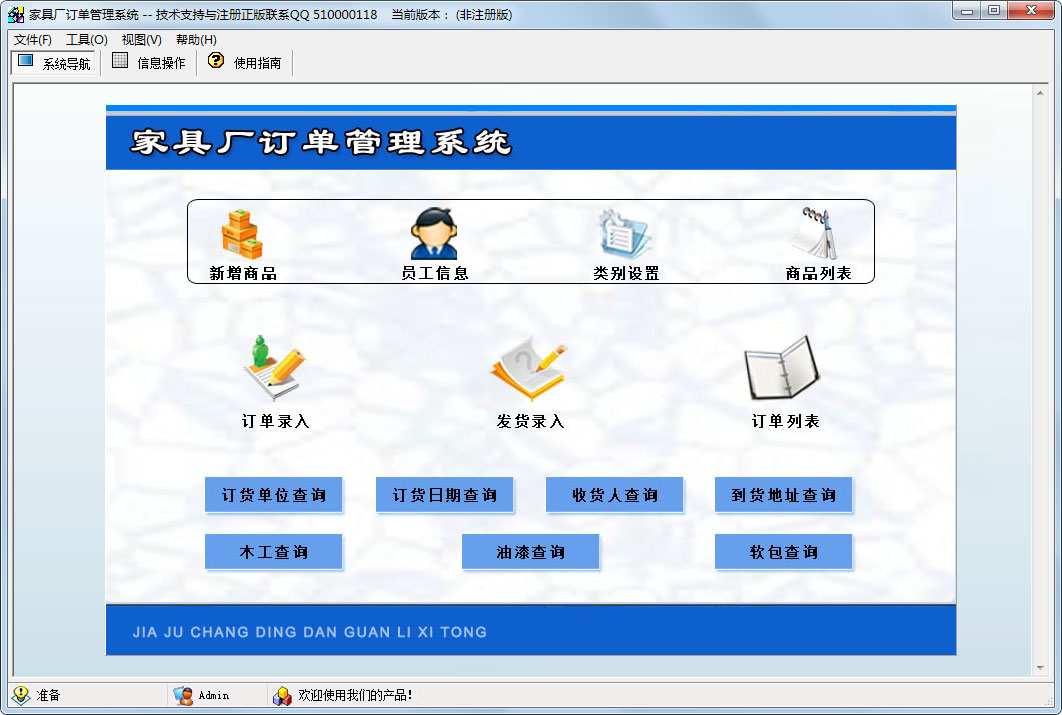Click the 欢迎使用我们的产品! status text
Screen dimensions: 1062x715
tap(355, 695)
